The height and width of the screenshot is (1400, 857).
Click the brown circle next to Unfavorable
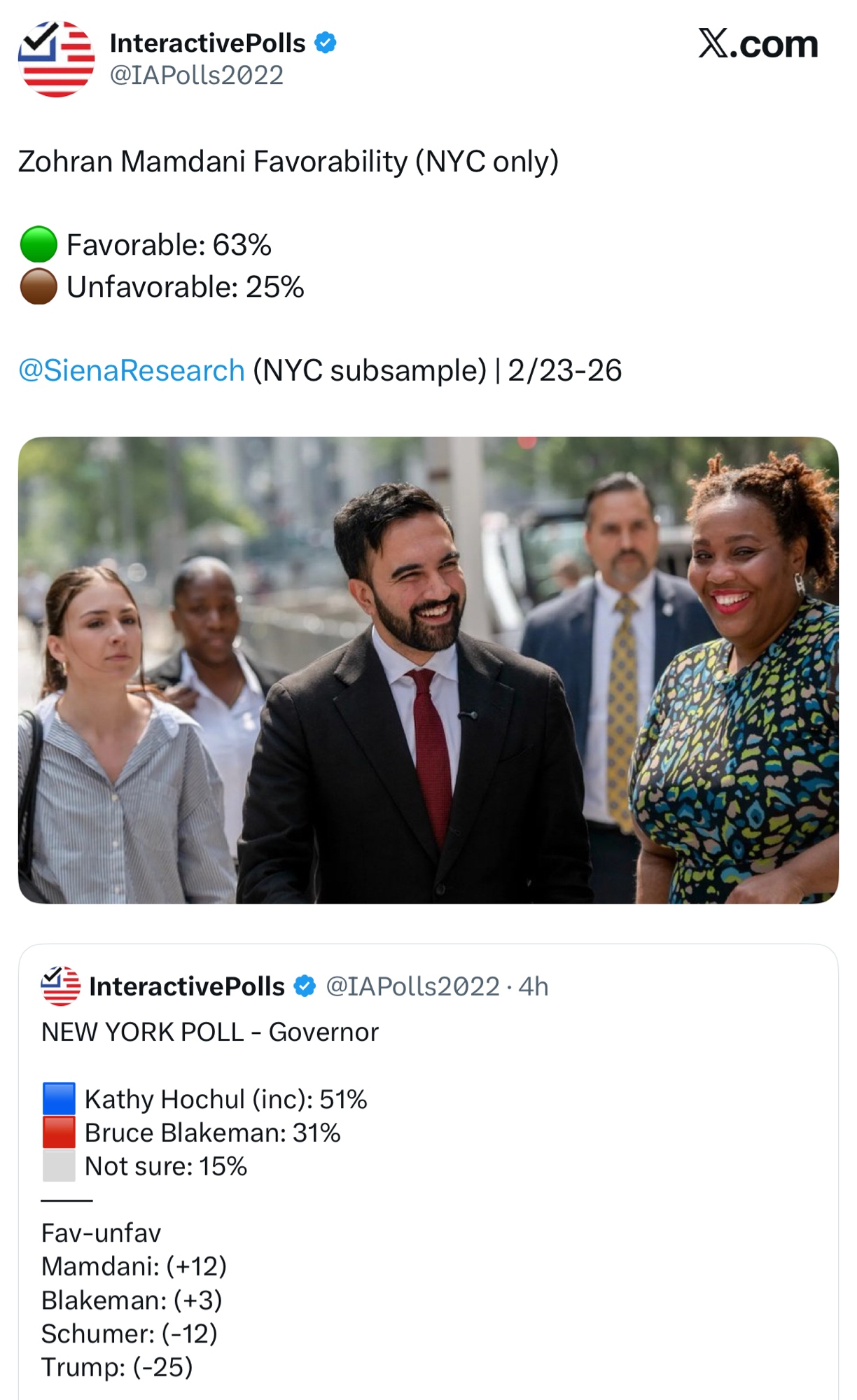(39, 286)
